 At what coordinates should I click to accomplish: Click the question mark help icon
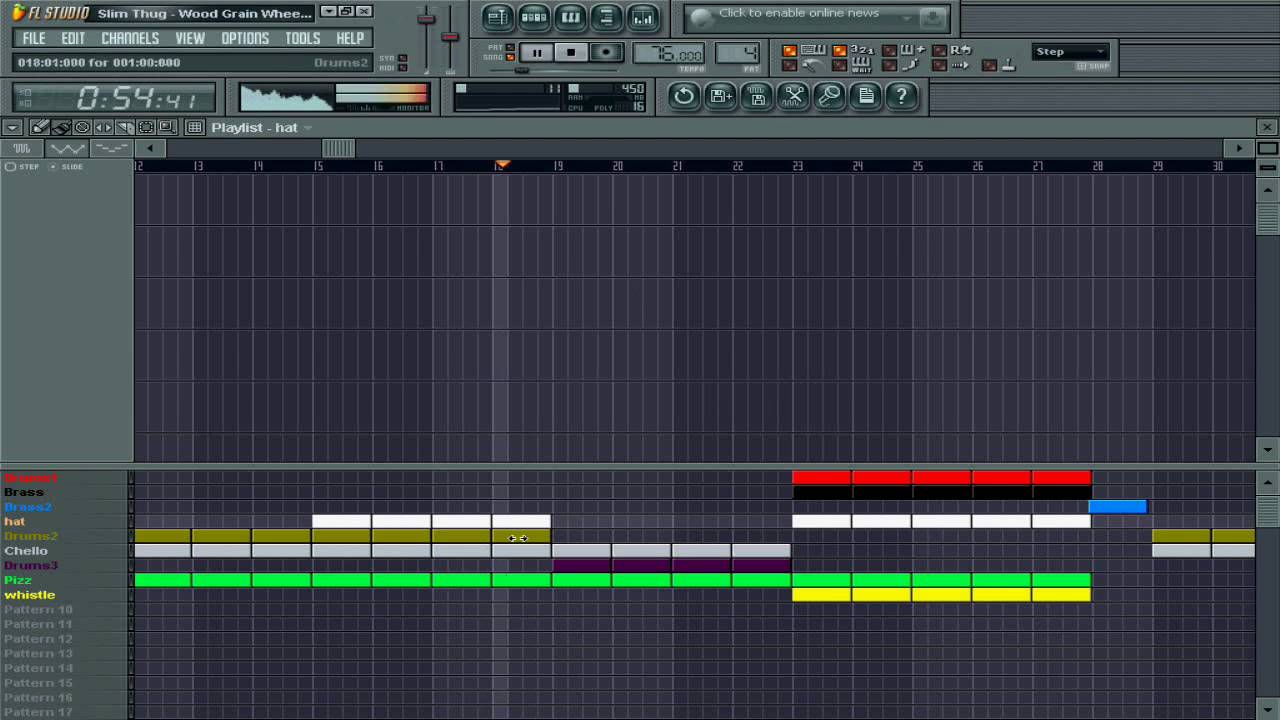point(901,96)
